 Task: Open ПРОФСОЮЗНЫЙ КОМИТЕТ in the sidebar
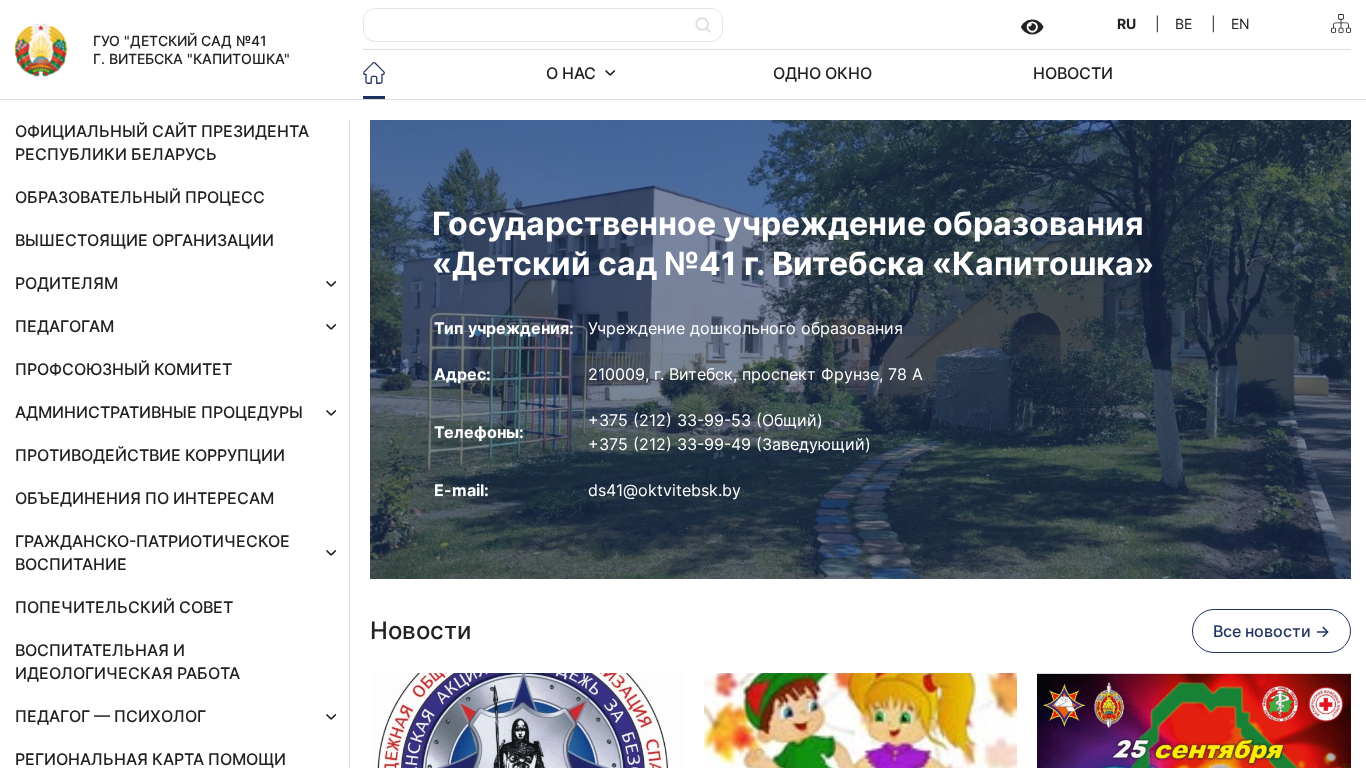pyautogui.click(x=124, y=369)
